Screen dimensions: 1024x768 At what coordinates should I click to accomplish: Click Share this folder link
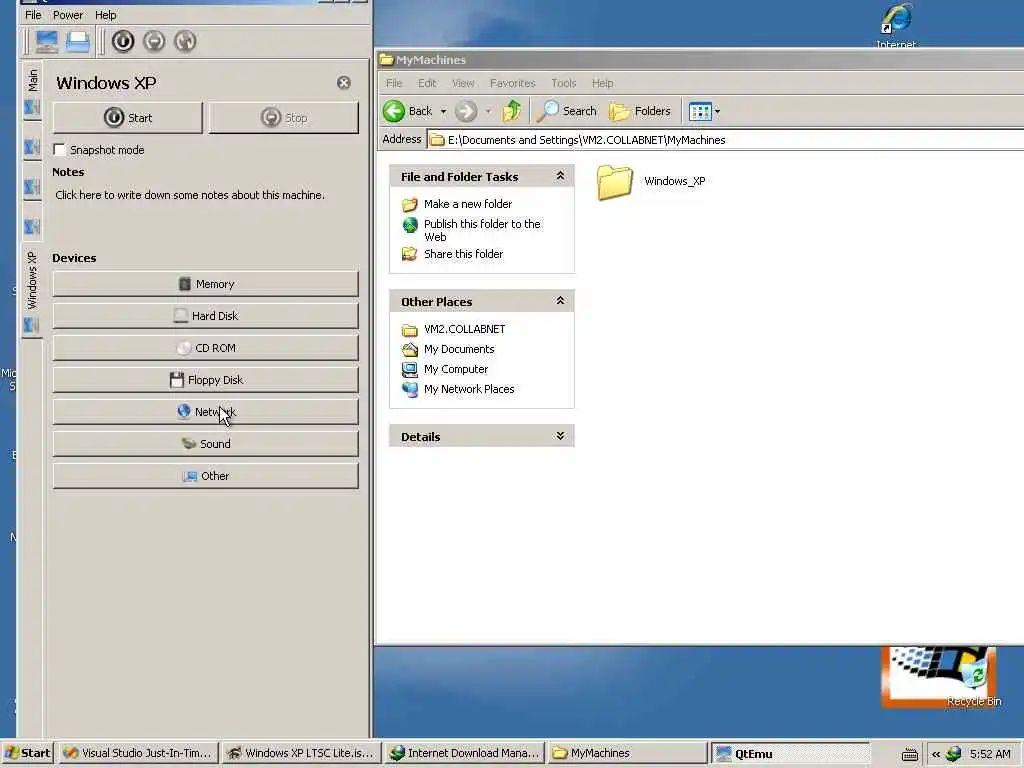coord(464,254)
